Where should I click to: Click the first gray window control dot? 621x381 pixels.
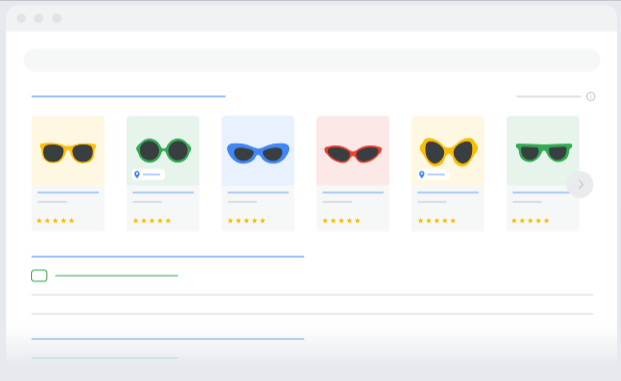coord(21,18)
